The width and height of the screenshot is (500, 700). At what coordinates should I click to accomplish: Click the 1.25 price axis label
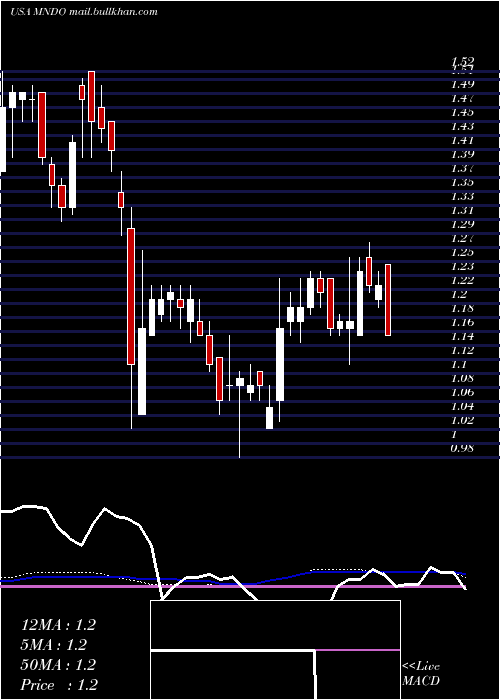click(x=462, y=252)
